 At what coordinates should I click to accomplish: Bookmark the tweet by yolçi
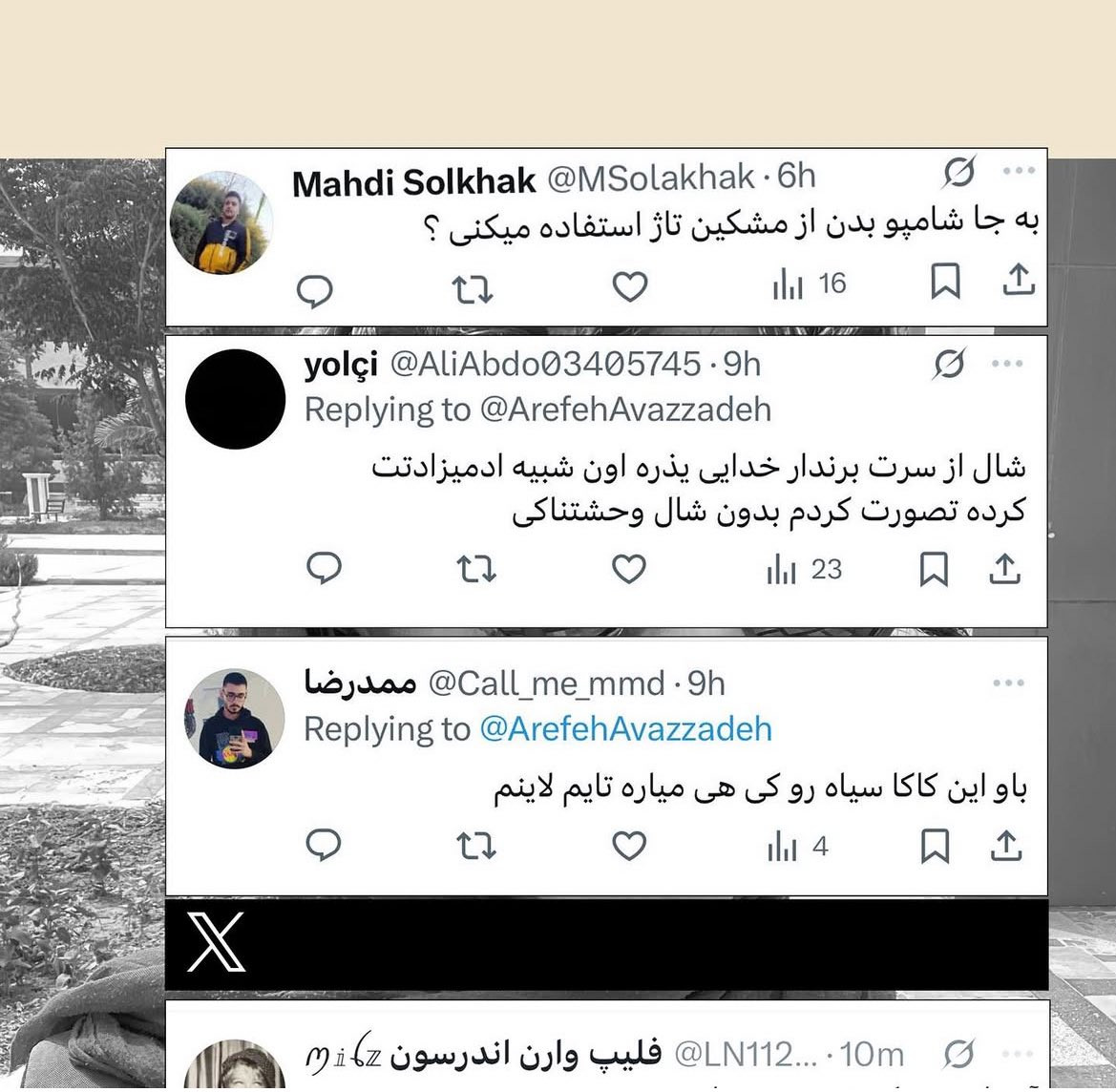click(x=934, y=570)
